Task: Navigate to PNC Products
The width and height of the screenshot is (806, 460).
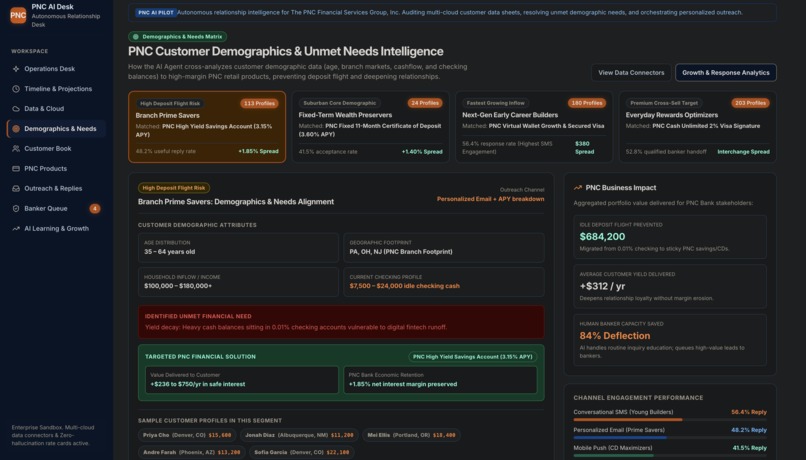Action: pyautogui.click(x=57, y=169)
